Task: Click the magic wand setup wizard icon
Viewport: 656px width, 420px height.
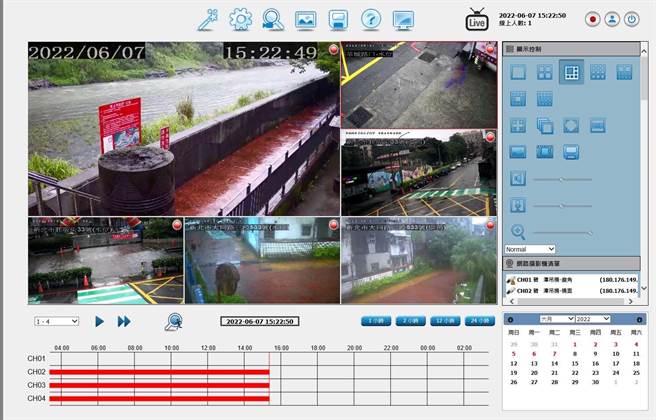Action: [x=208, y=19]
